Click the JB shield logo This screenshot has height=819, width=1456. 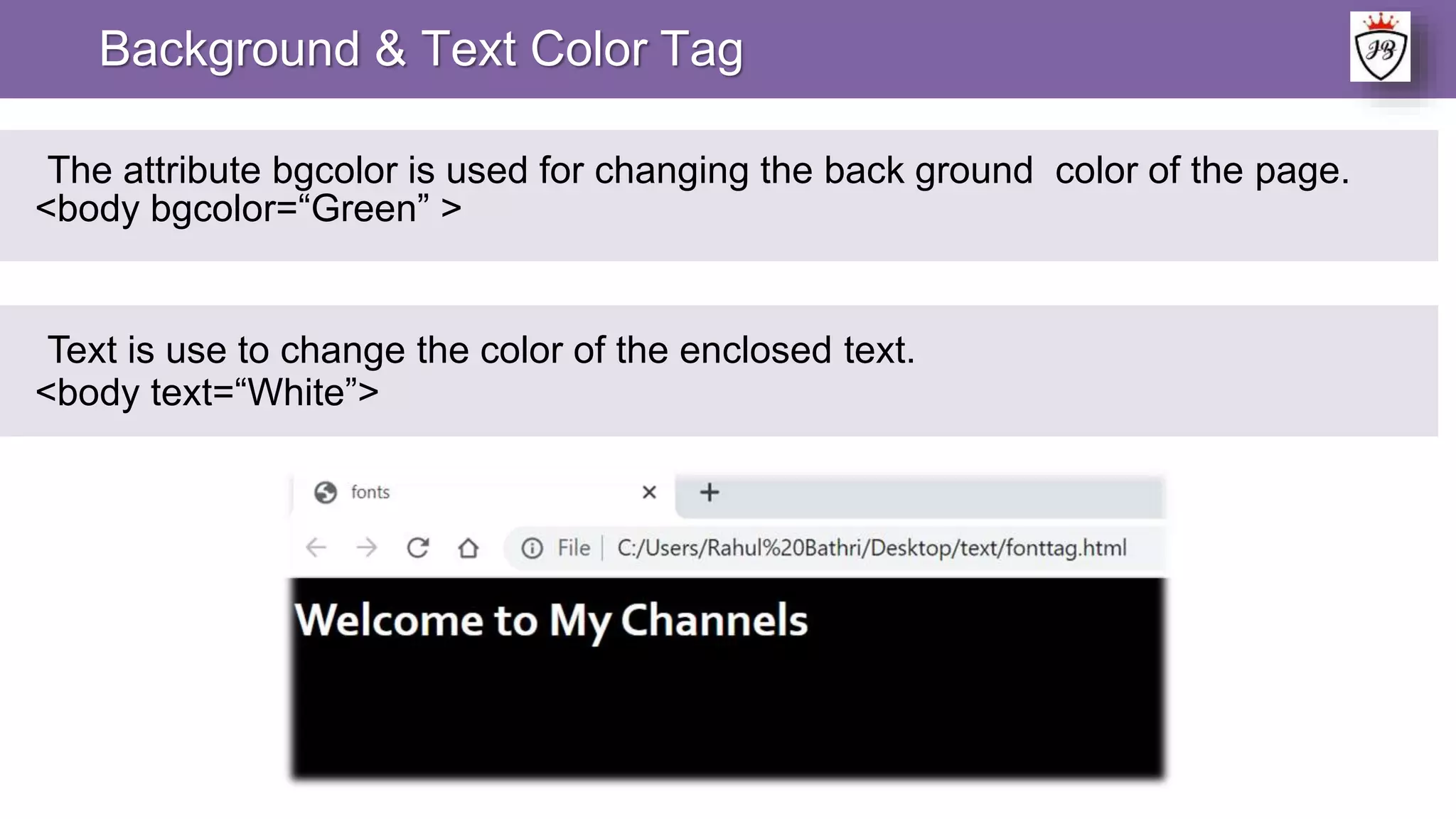[x=1380, y=48]
